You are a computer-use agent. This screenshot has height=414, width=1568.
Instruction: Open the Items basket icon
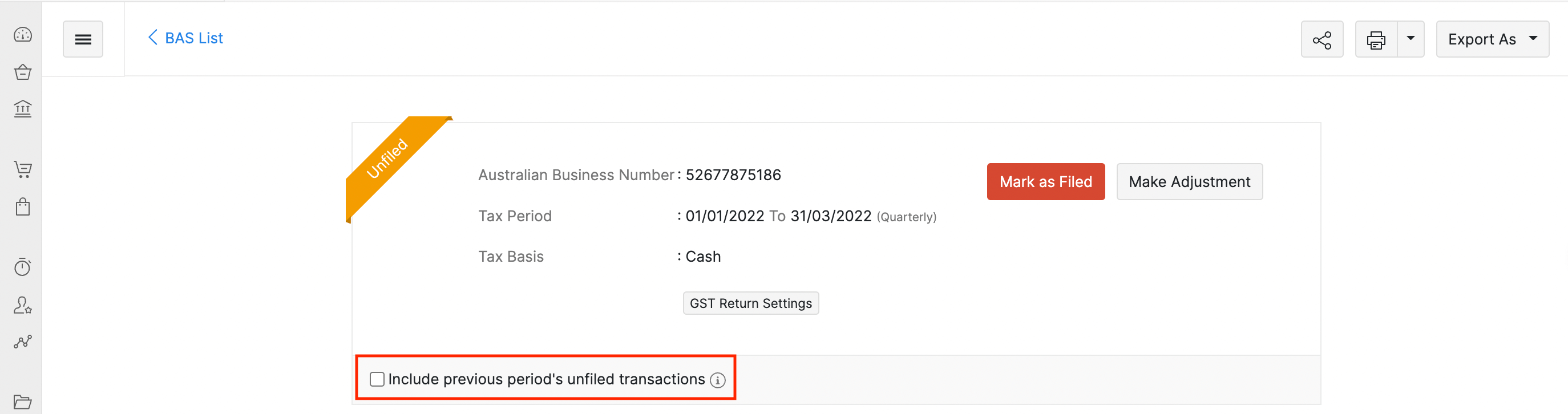[x=22, y=72]
